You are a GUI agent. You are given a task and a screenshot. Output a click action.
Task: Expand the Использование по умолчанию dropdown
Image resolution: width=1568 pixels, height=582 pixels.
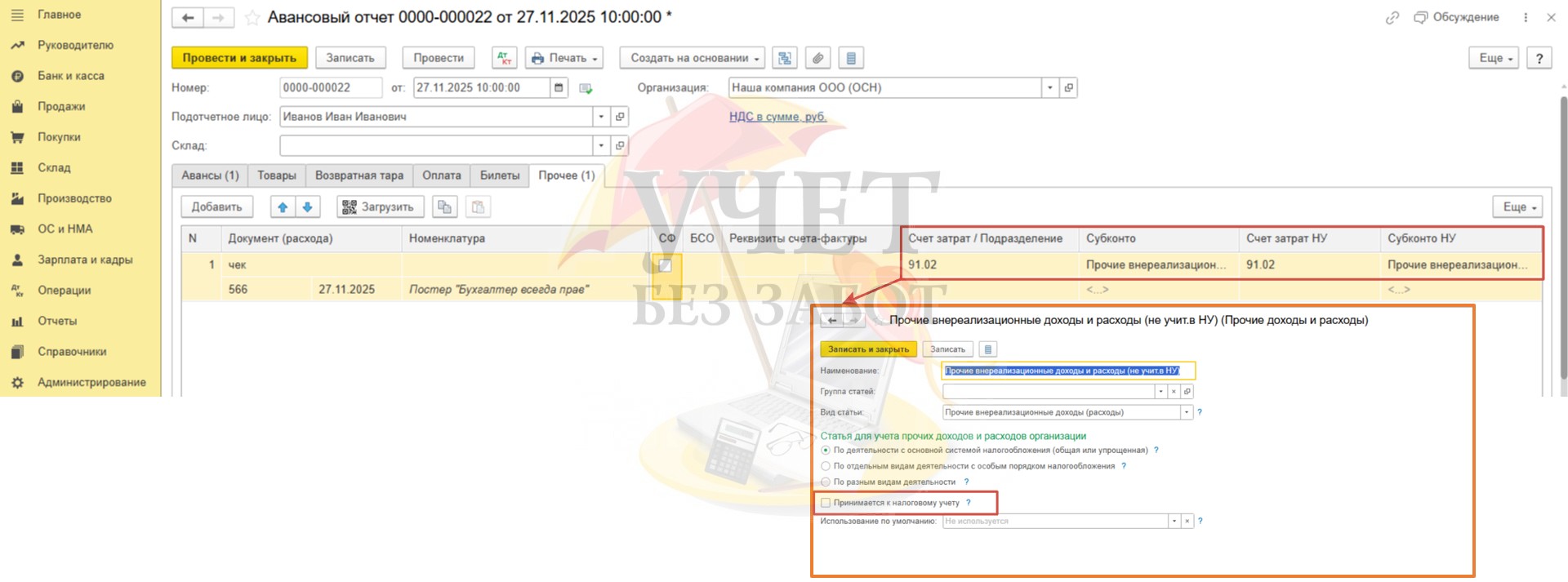pyautogui.click(x=1174, y=521)
